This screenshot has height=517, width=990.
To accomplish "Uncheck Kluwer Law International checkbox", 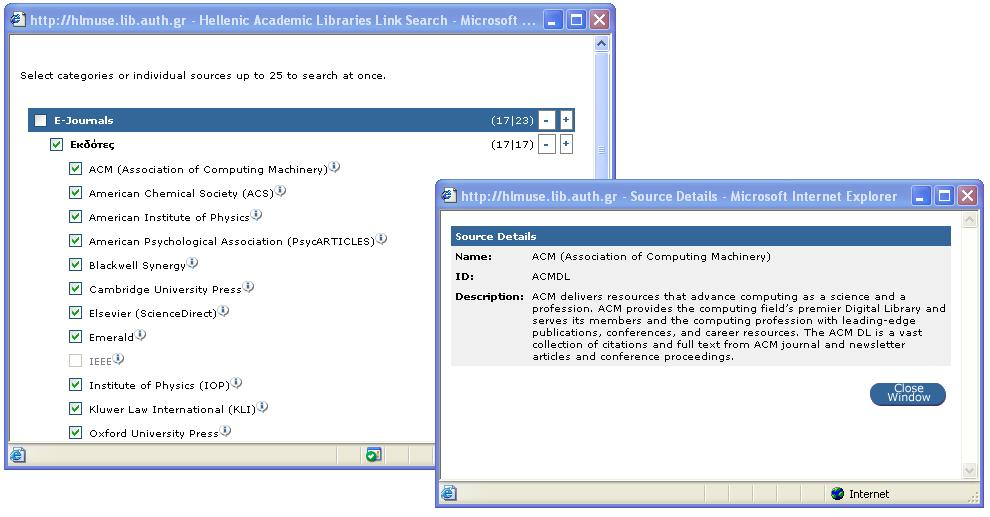I will click(x=75, y=408).
